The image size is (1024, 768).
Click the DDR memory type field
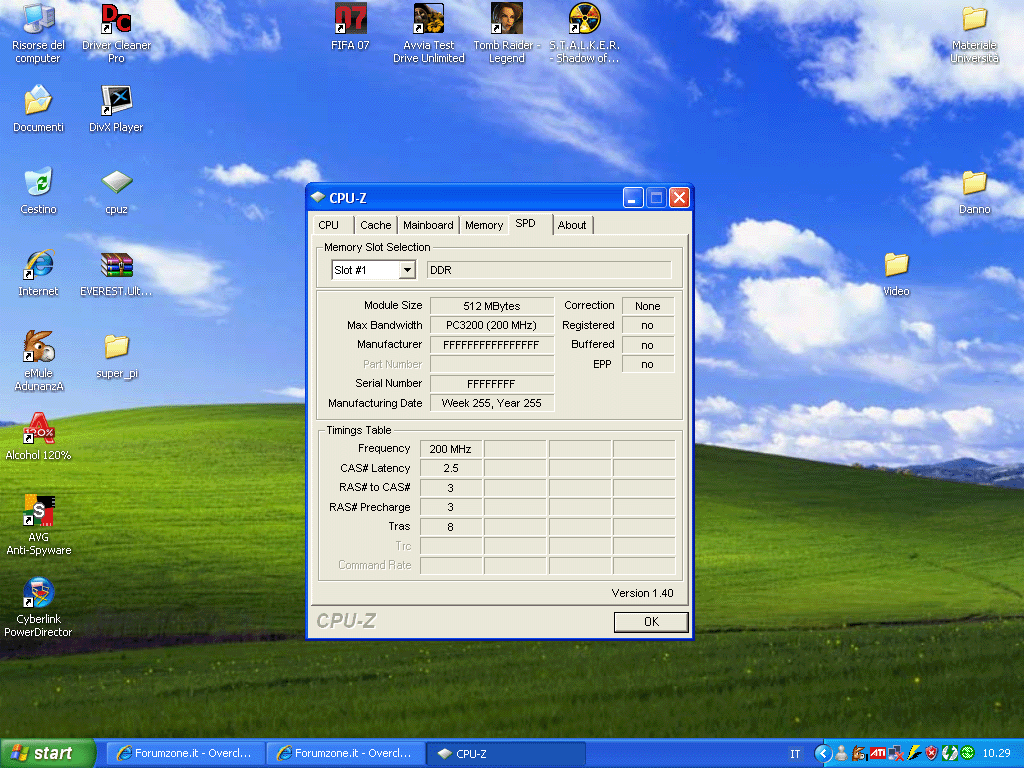[x=549, y=270]
